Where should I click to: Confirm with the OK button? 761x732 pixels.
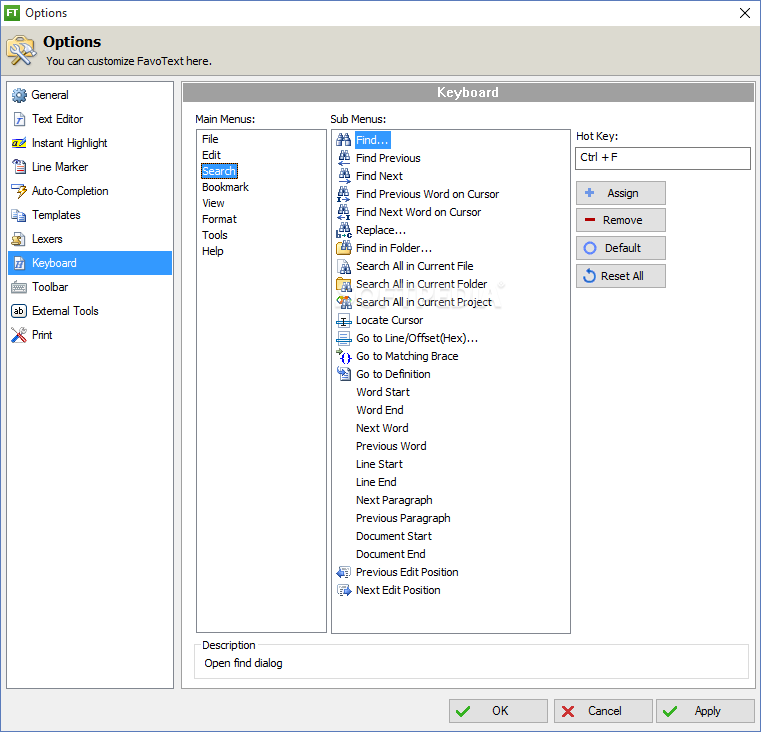coord(498,711)
